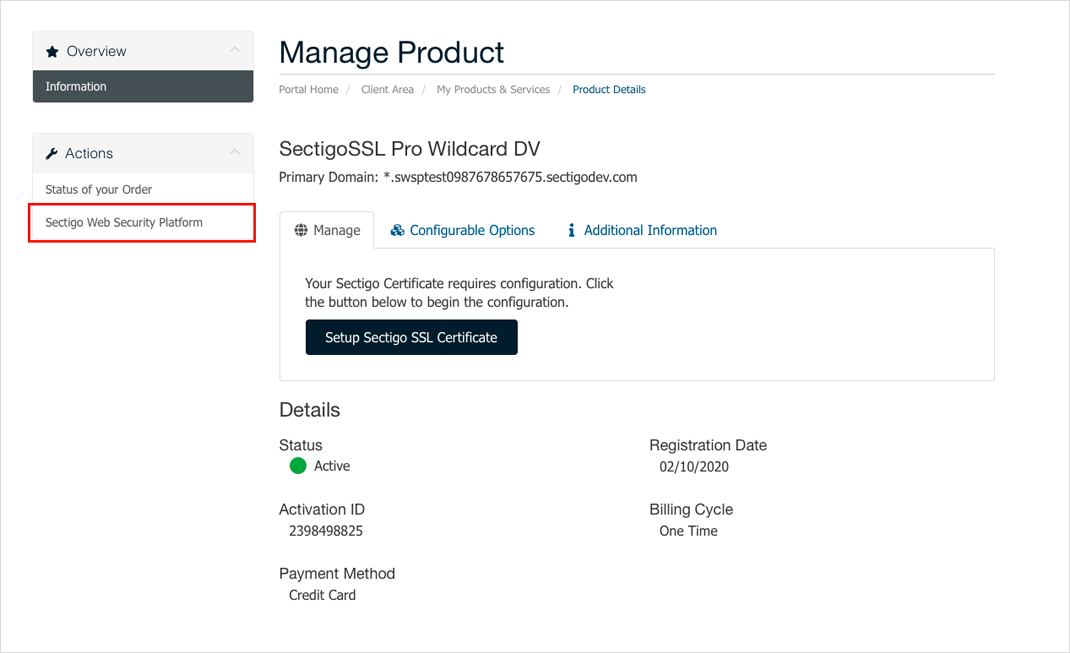Click the info icon for Additional Information
The height and width of the screenshot is (653, 1070).
pos(571,230)
